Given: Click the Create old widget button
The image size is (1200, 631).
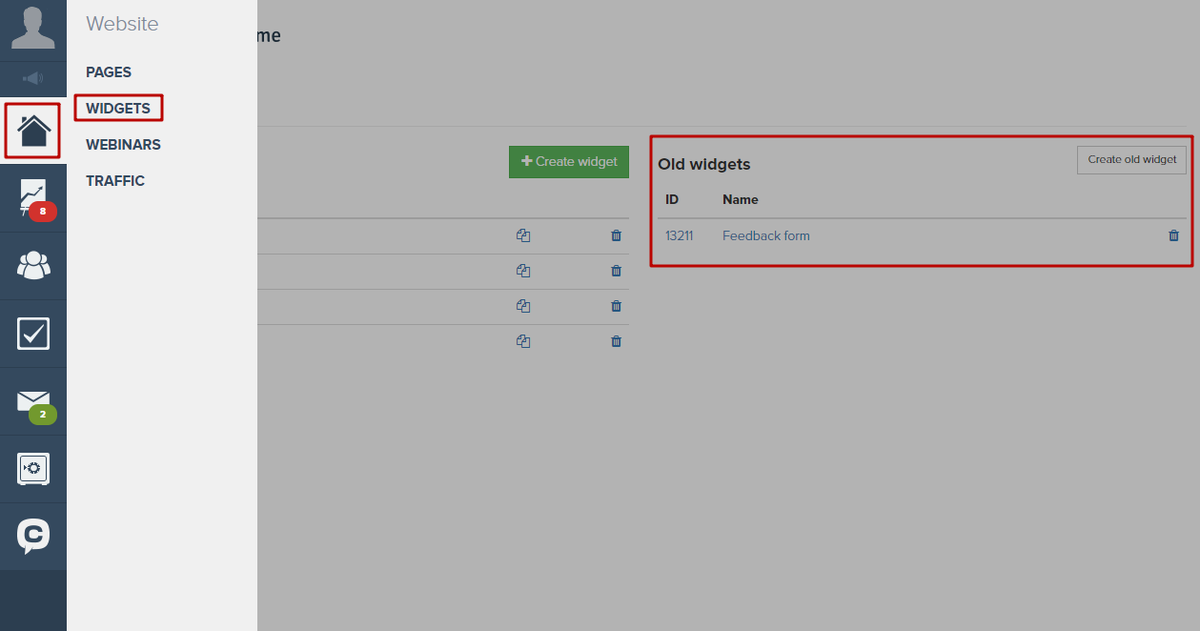Looking at the screenshot, I should point(1132,160).
